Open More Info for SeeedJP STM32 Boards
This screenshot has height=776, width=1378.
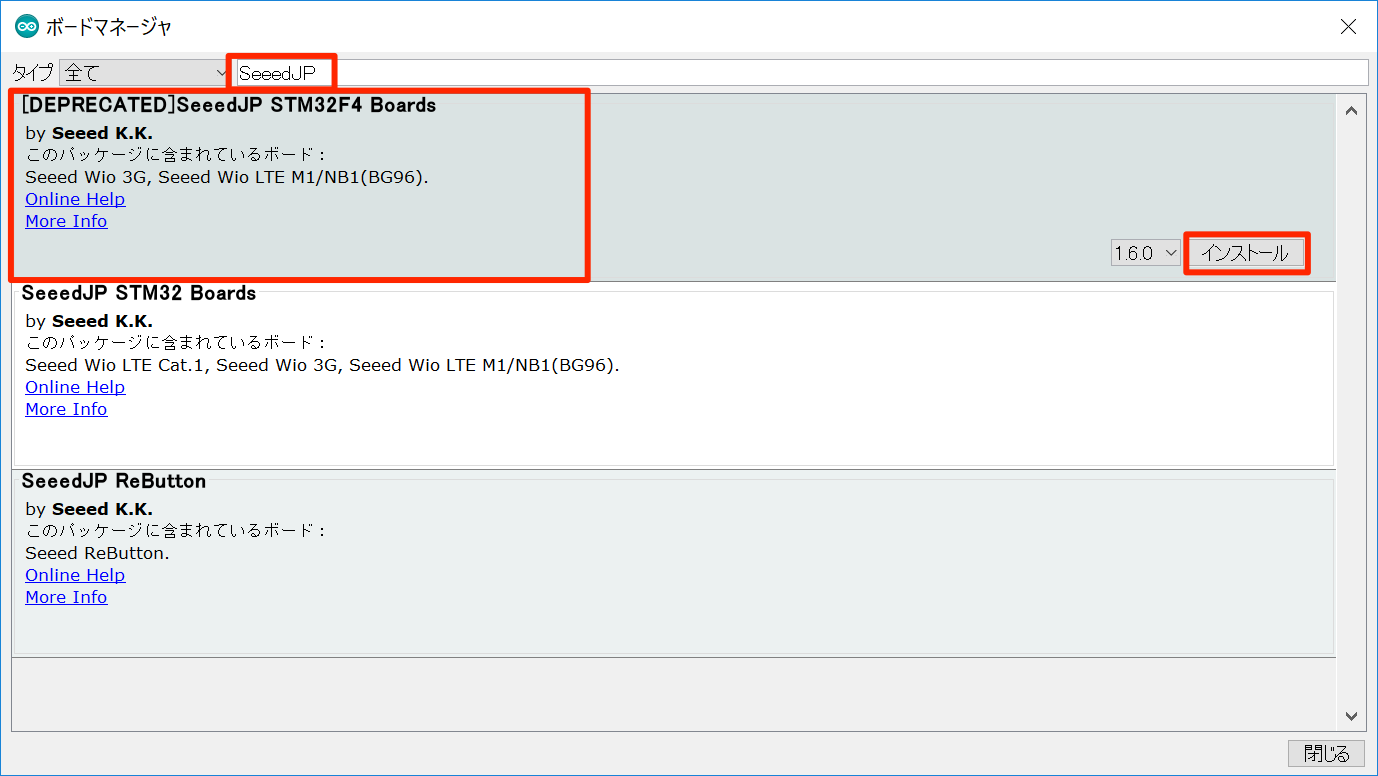(x=66, y=409)
